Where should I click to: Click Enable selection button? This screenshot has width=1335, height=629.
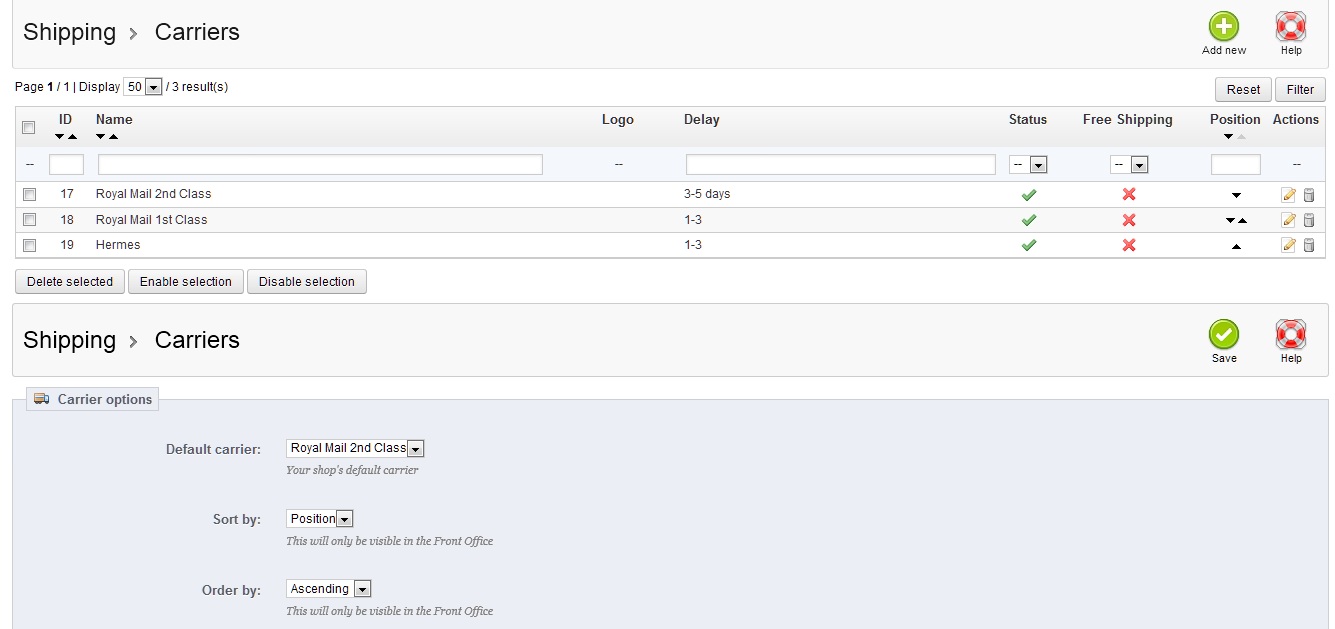[x=186, y=282]
